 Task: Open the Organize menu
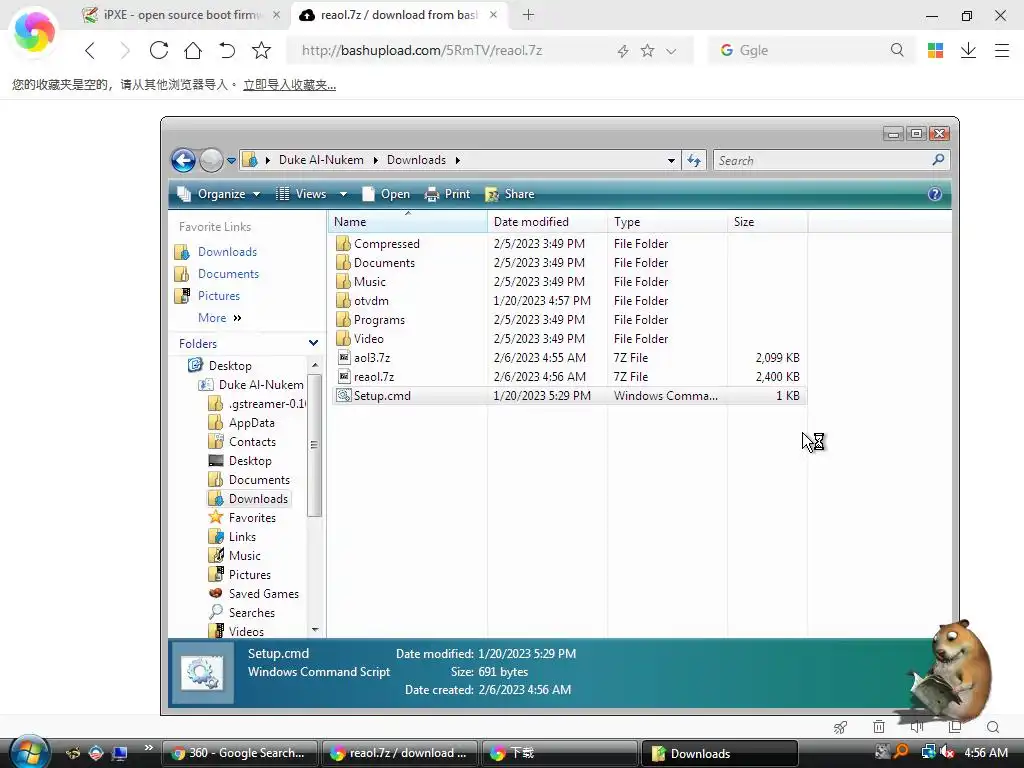point(219,194)
